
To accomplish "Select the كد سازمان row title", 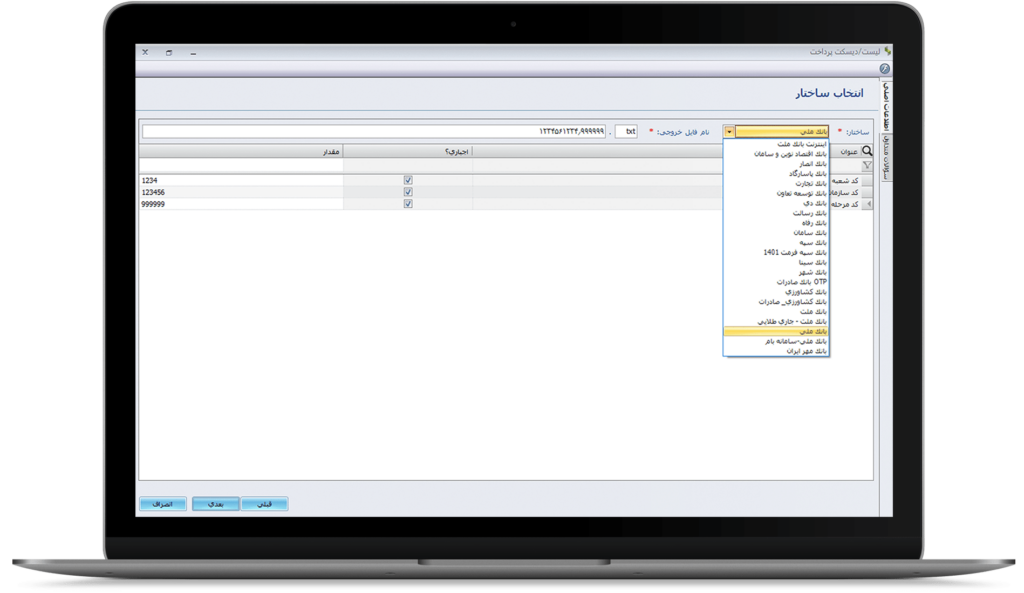I will click(x=846, y=193).
